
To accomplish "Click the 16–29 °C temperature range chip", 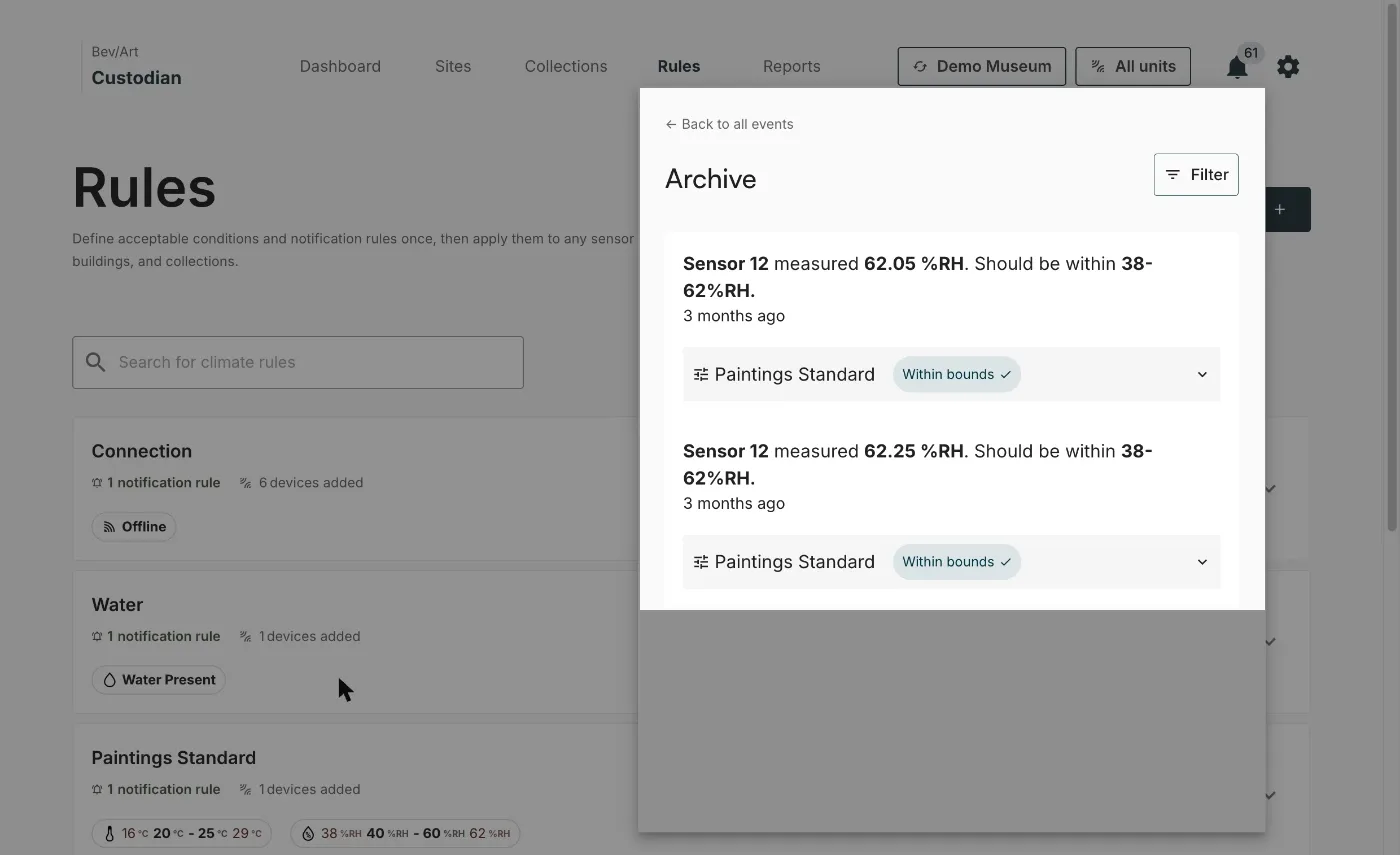I will tap(181, 833).
